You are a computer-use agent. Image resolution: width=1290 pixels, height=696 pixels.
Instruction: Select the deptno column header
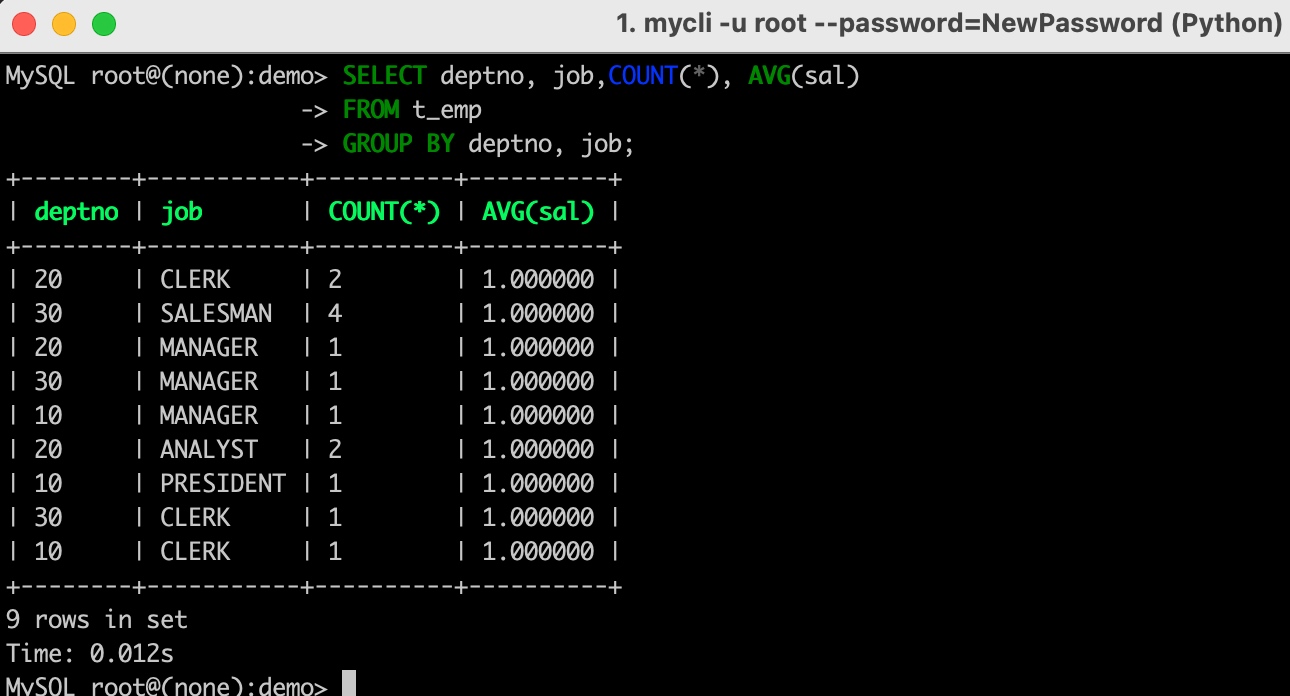tap(76, 212)
